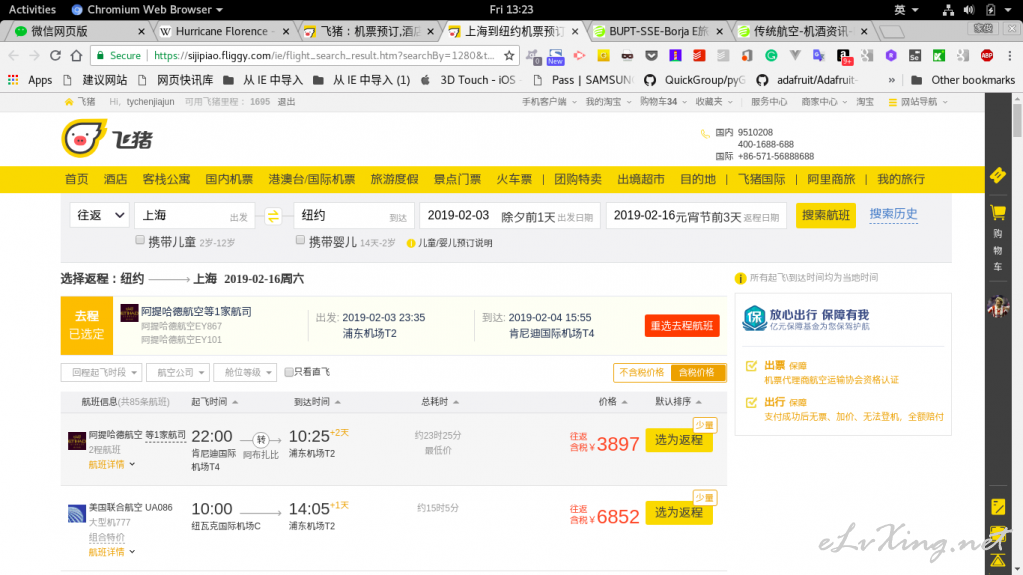Switch to the BUPT-SSE-Borja tab
The height and width of the screenshot is (575, 1023).
point(659,31)
